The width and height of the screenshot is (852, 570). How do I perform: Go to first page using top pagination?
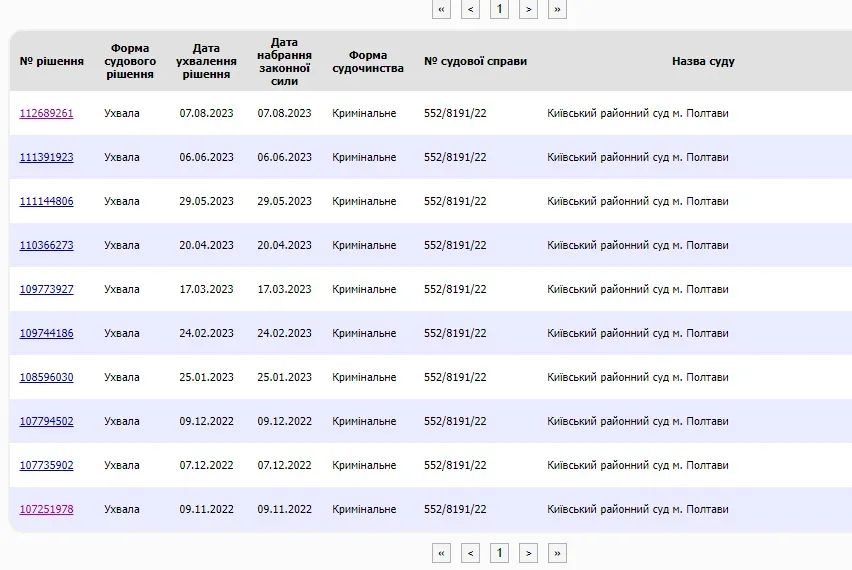[441, 9]
